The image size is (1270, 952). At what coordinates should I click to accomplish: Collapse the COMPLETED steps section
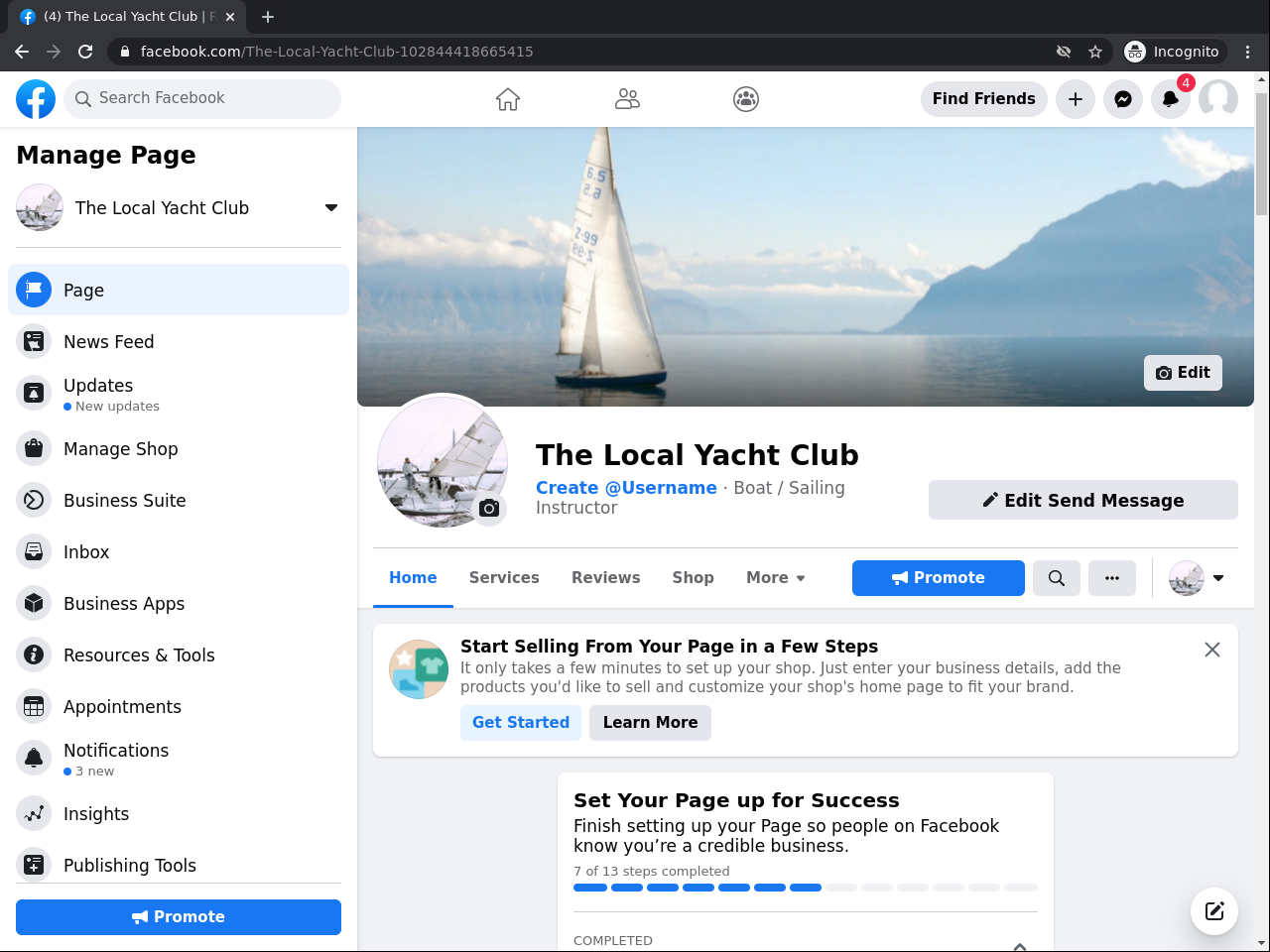coord(1020,945)
